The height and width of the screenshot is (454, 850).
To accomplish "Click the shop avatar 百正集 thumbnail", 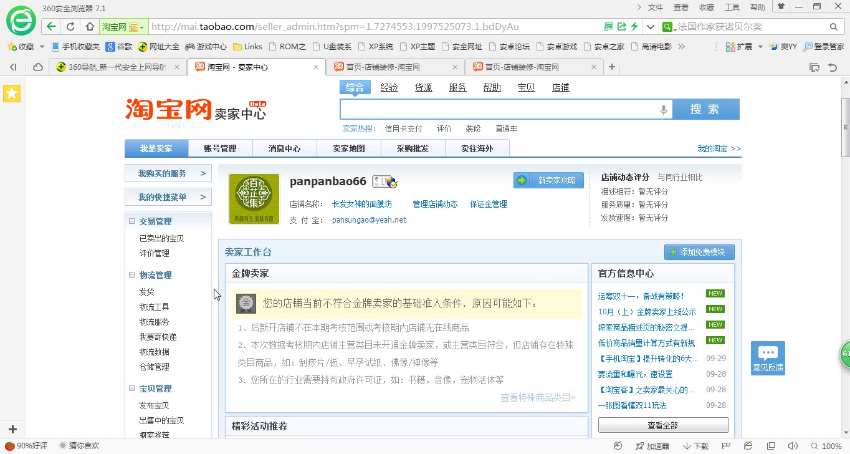I will click(254, 199).
